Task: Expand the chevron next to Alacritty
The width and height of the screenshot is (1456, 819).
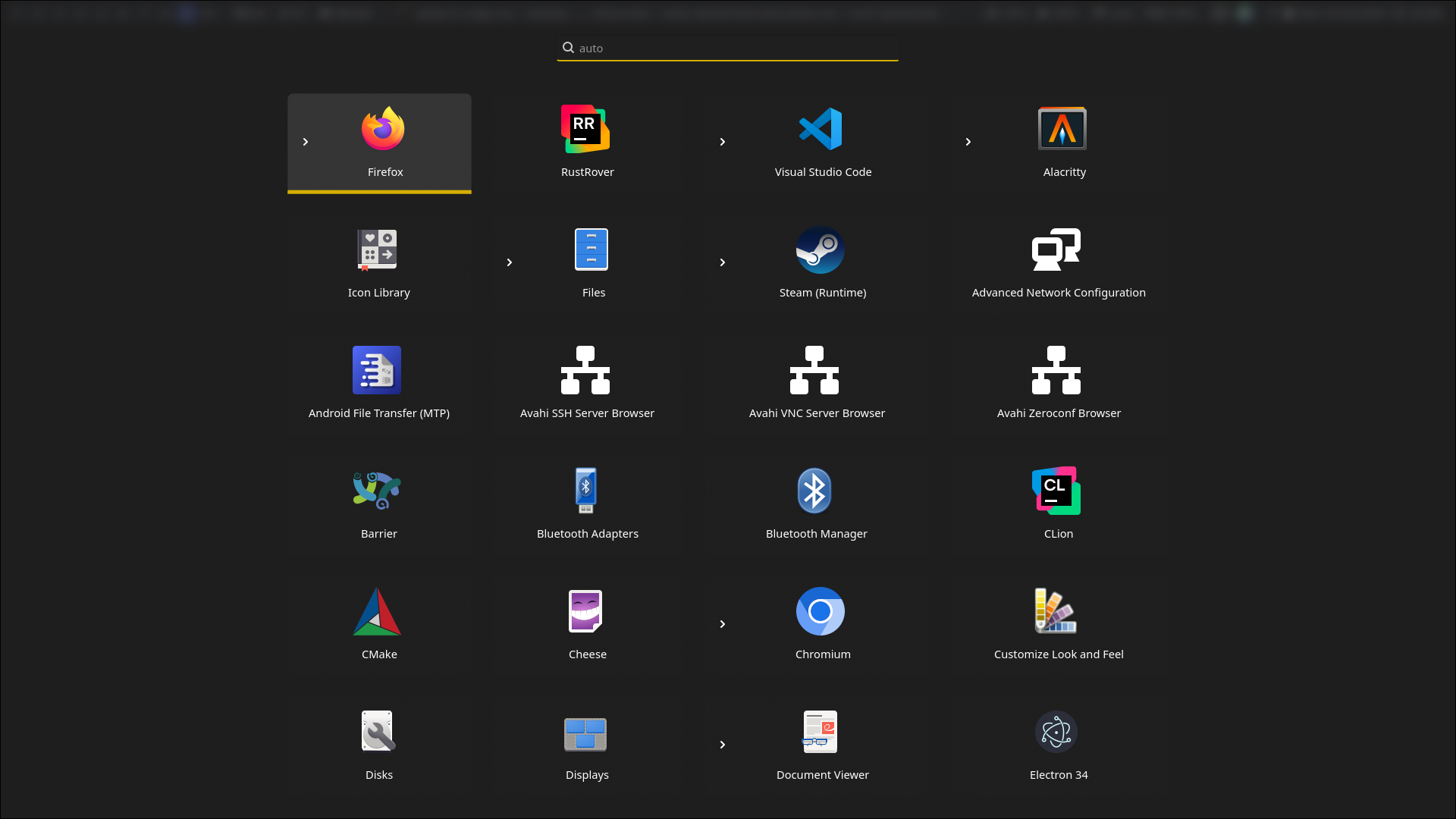Action: 968,142
